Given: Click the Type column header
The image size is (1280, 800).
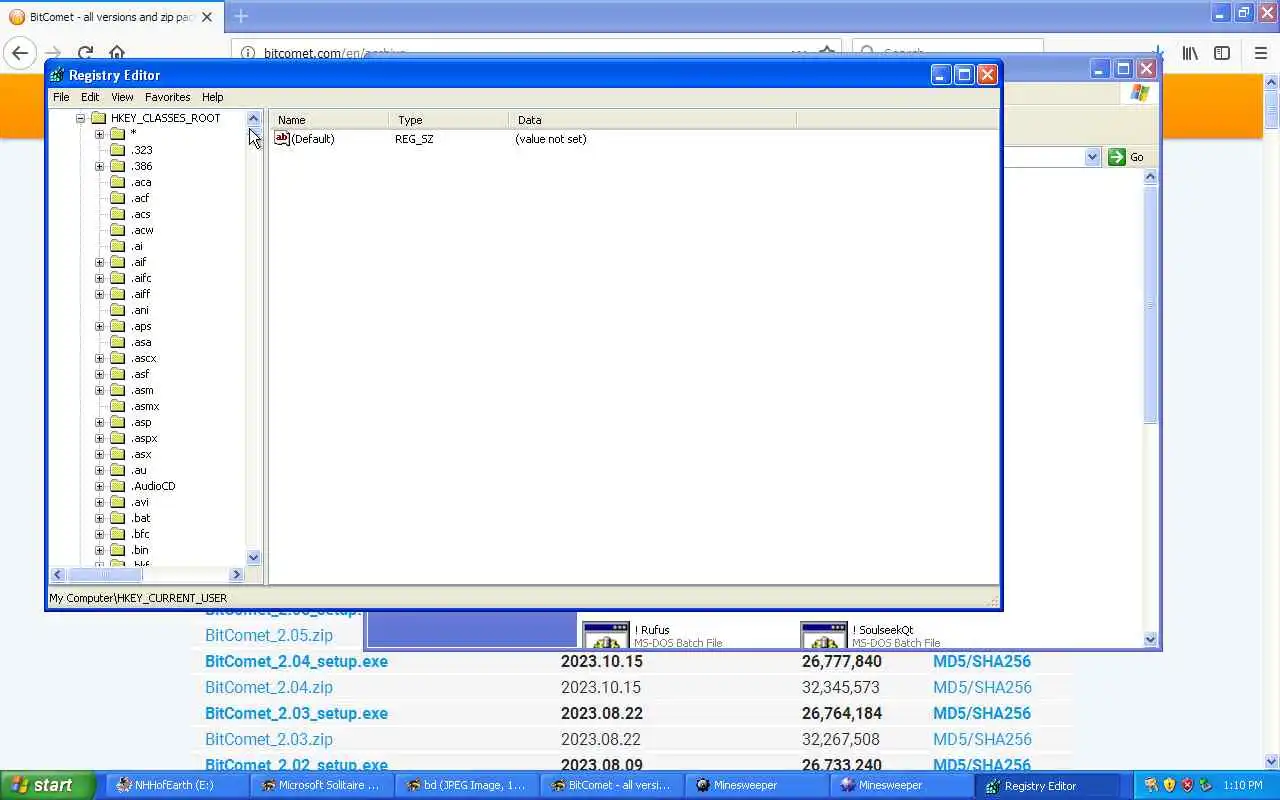Looking at the screenshot, I should [x=448, y=120].
